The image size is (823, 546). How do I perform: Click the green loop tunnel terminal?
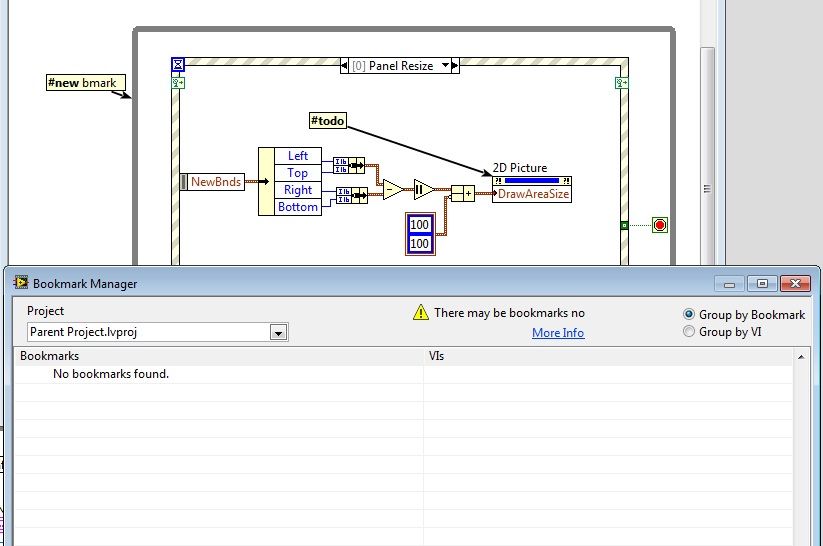click(x=624, y=225)
